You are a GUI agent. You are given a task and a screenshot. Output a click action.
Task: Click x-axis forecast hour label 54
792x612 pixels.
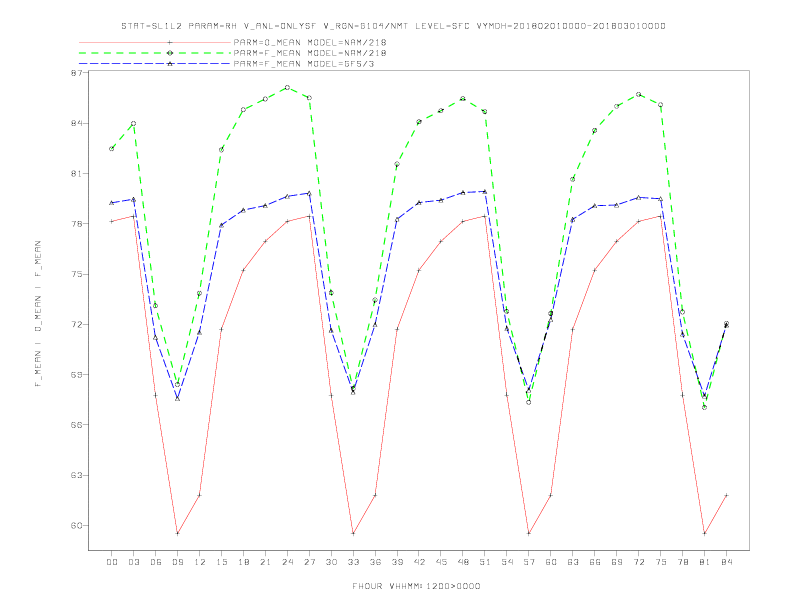pos(507,562)
